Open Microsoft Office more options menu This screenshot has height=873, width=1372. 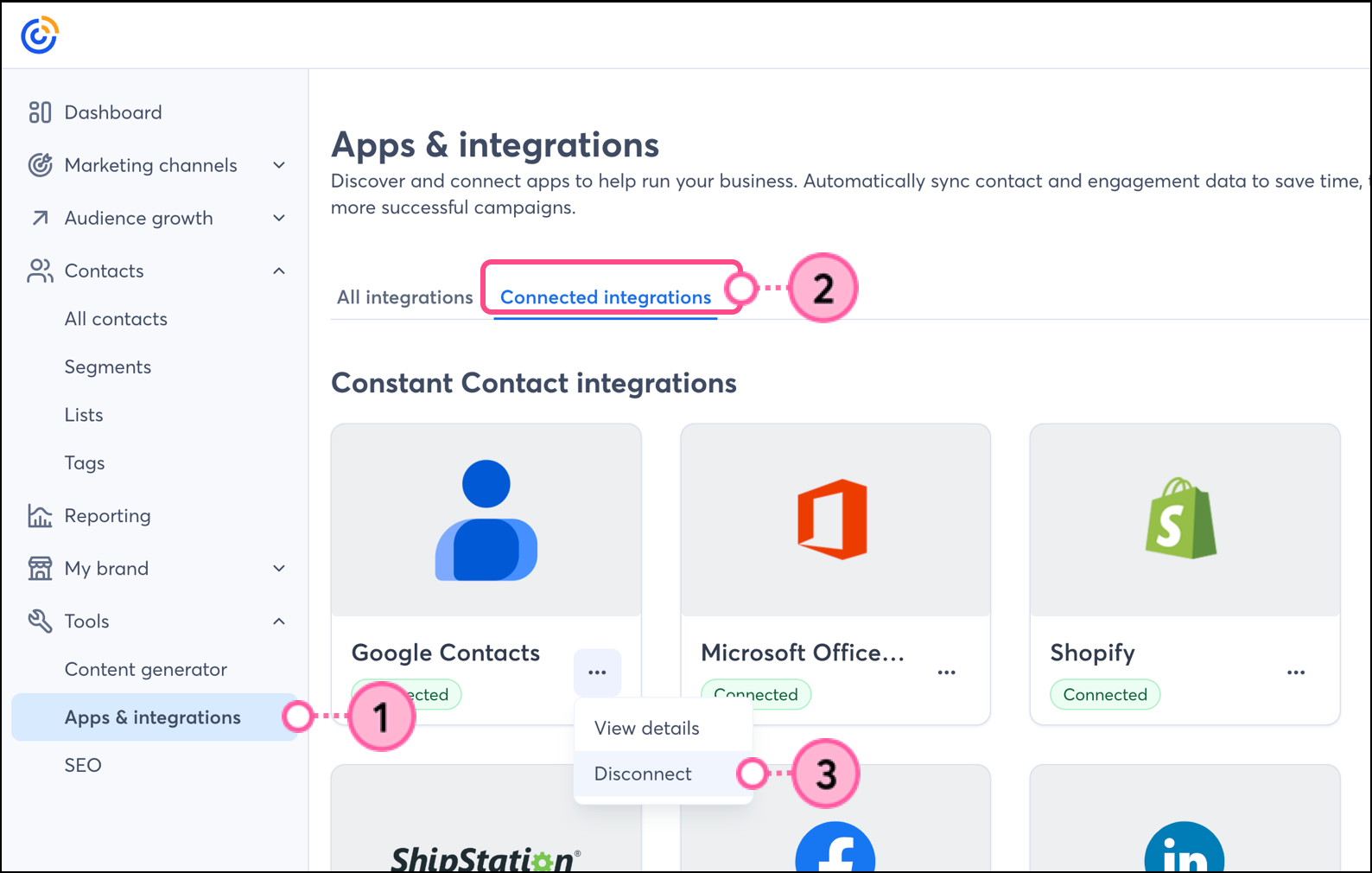click(947, 672)
